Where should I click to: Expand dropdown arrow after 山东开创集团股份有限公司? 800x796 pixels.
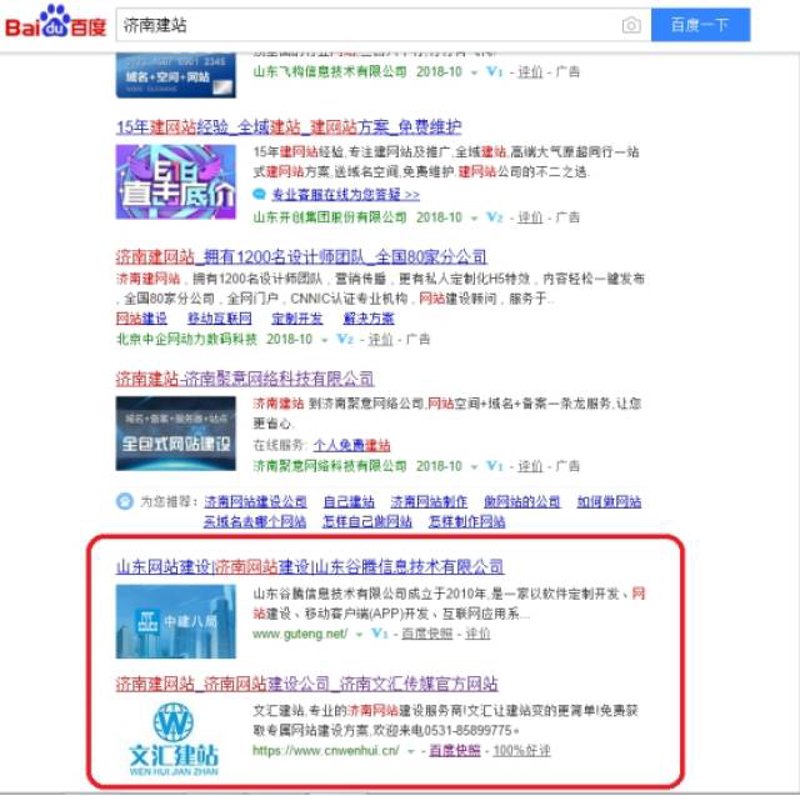click(473, 218)
